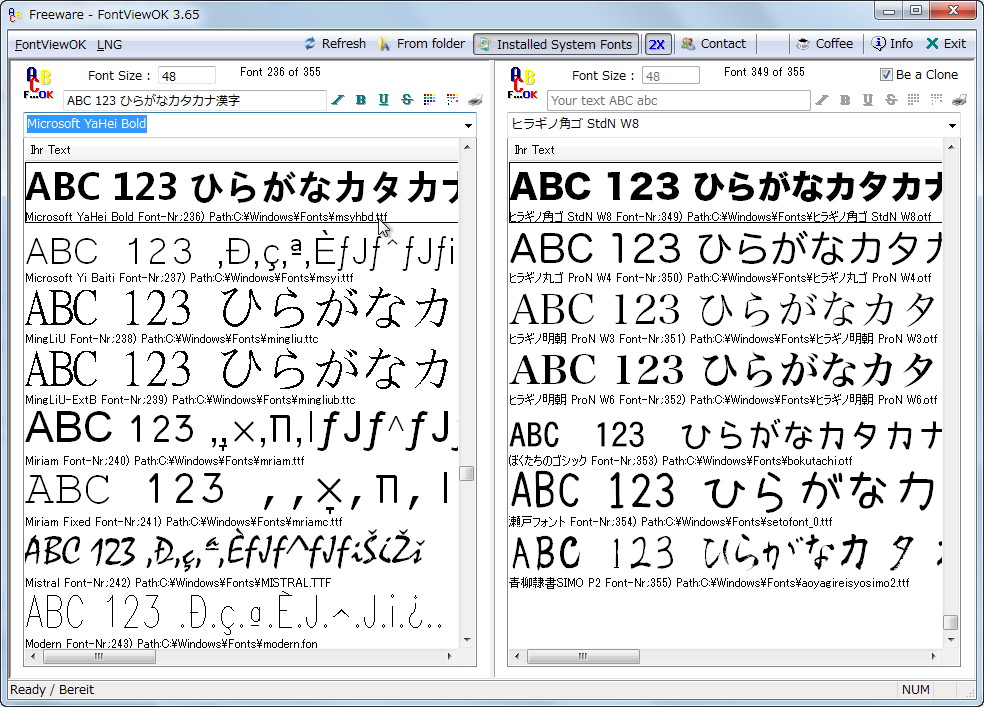The image size is (984, 707).
Task: Open printer options on the right panel
Action: coord(957,100)
